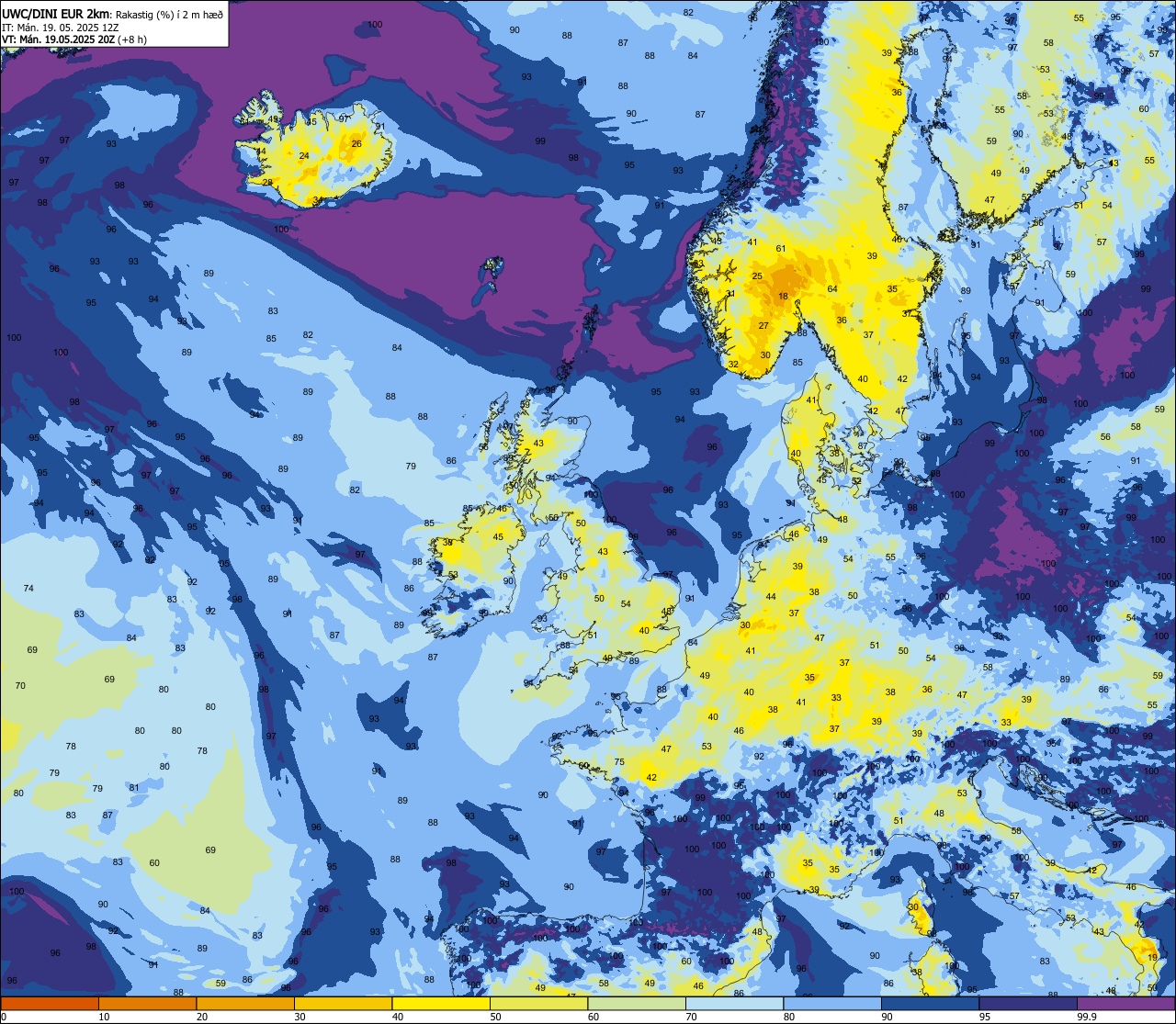Click humidity value '64' near Norway-Sweden border
This screenshot has width=1176, height=1024.
point(832,289)
